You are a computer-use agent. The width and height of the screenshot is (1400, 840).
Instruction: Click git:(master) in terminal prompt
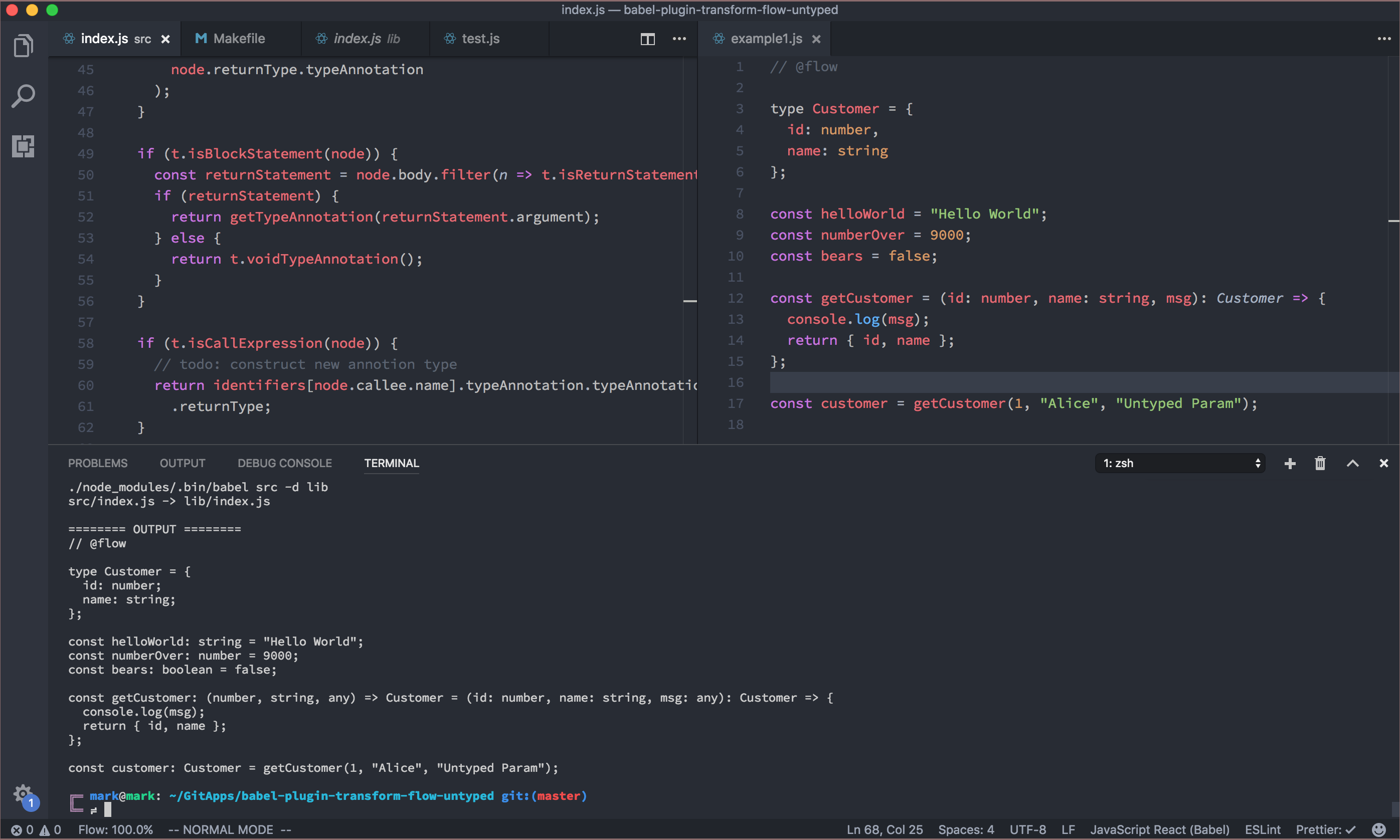[x=544, y=796]
